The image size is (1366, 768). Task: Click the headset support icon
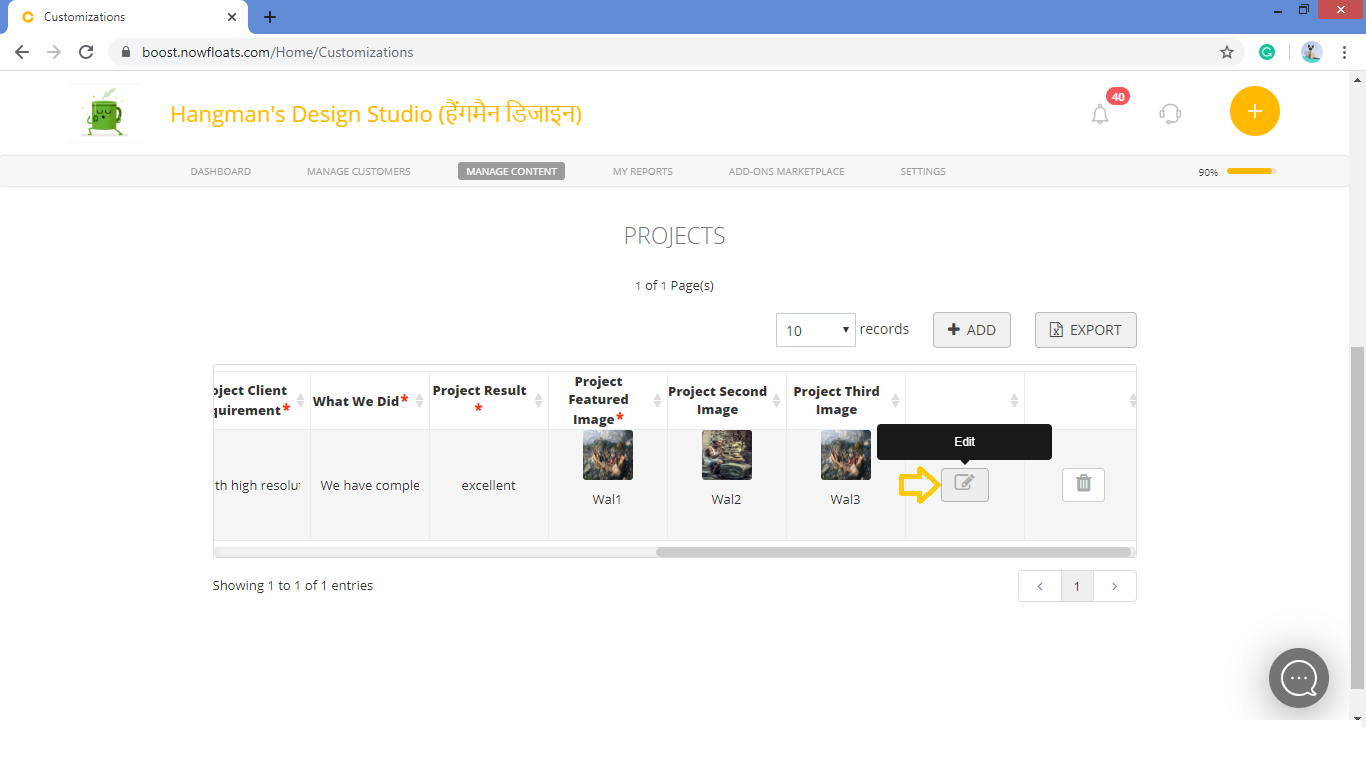click(x=1170, y=113)
